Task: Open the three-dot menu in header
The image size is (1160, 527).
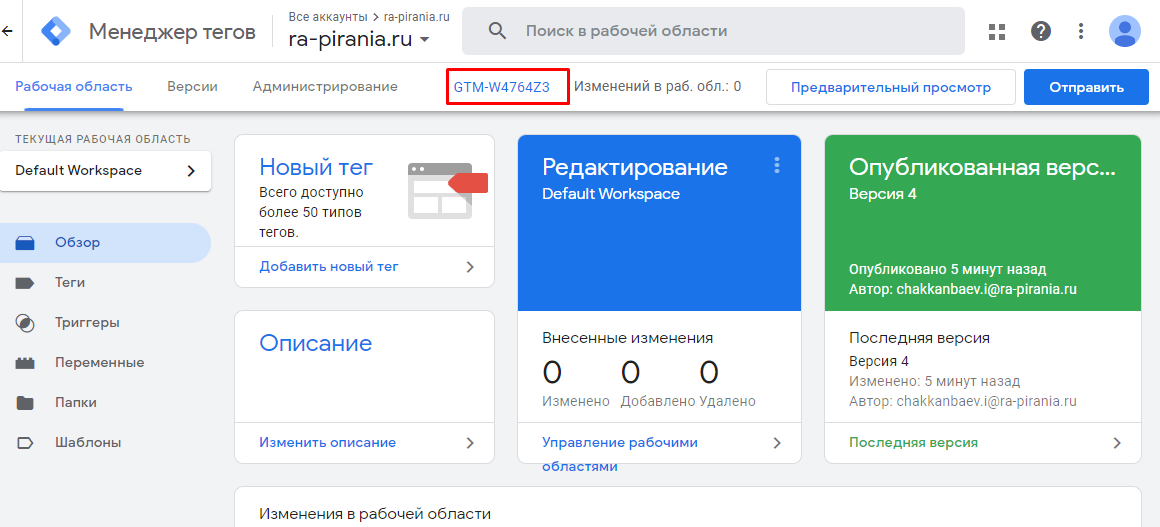Action: [x=1081, y=31]
